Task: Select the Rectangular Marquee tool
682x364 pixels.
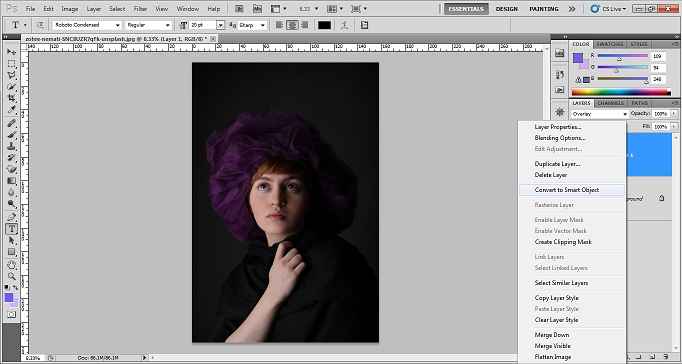Action: [x=11, y=63]
